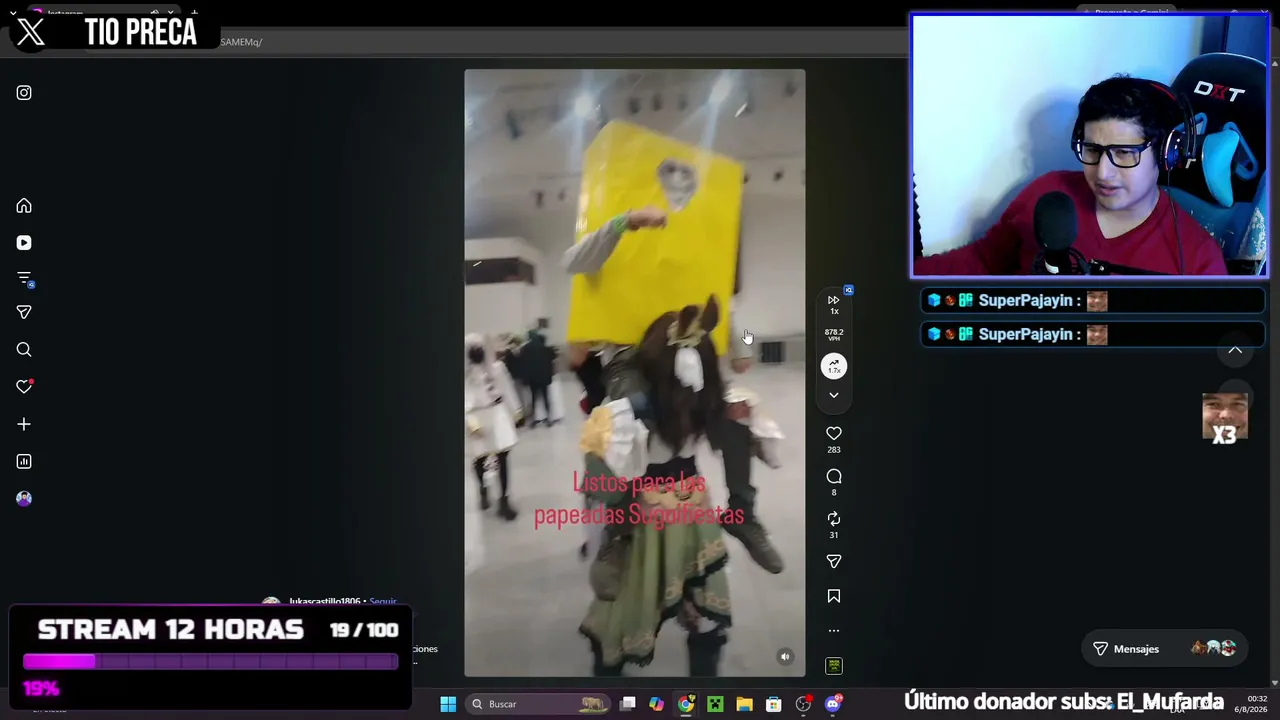Pause the reel by clicking the video
The height and width of the screenshot is (720, 1280).
click(x=634, y=373)
